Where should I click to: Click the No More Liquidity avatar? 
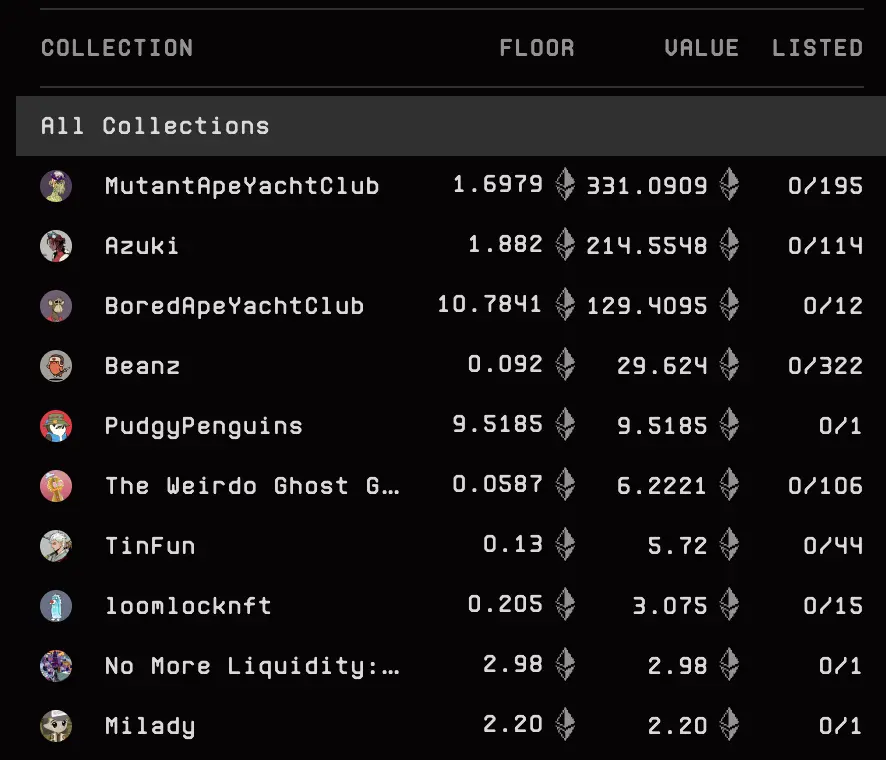56,666
